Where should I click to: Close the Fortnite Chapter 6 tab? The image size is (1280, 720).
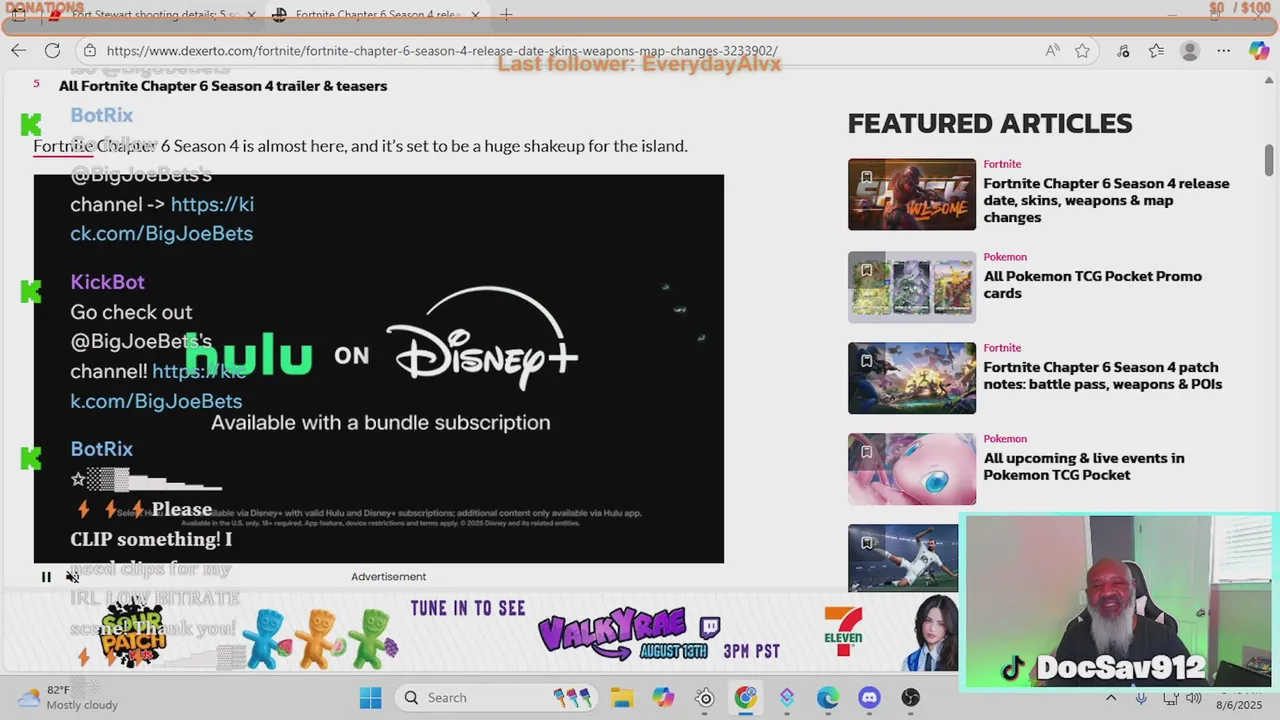point(475,15)
